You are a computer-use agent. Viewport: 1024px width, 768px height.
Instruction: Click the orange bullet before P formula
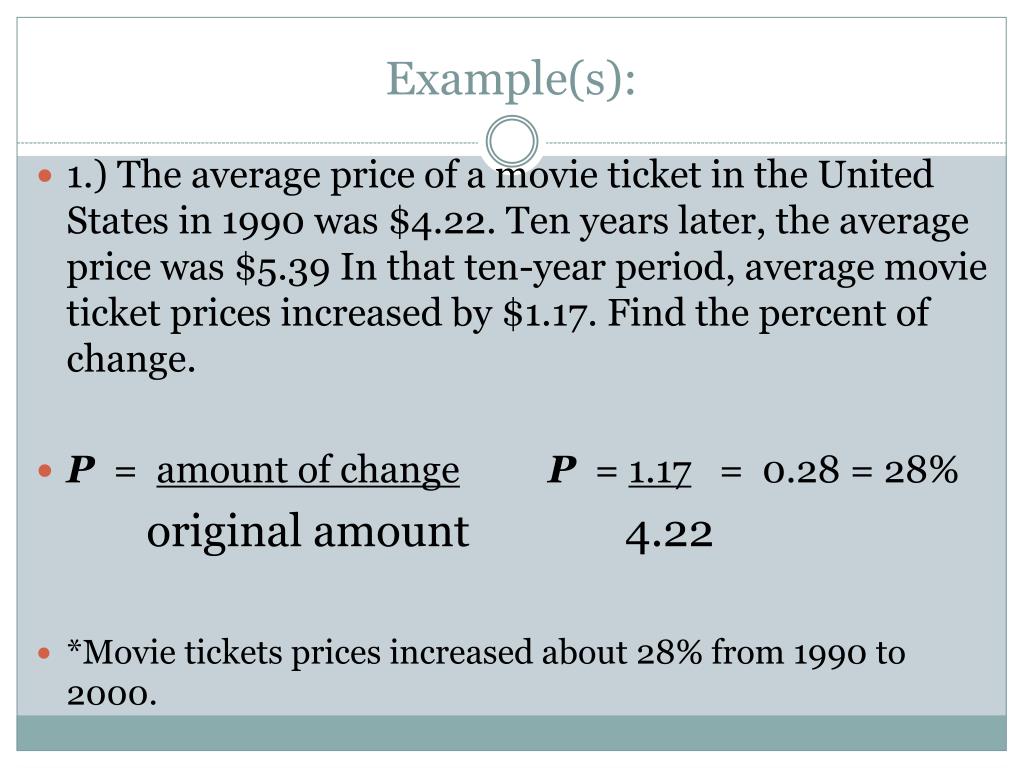[x=44, y=470]
